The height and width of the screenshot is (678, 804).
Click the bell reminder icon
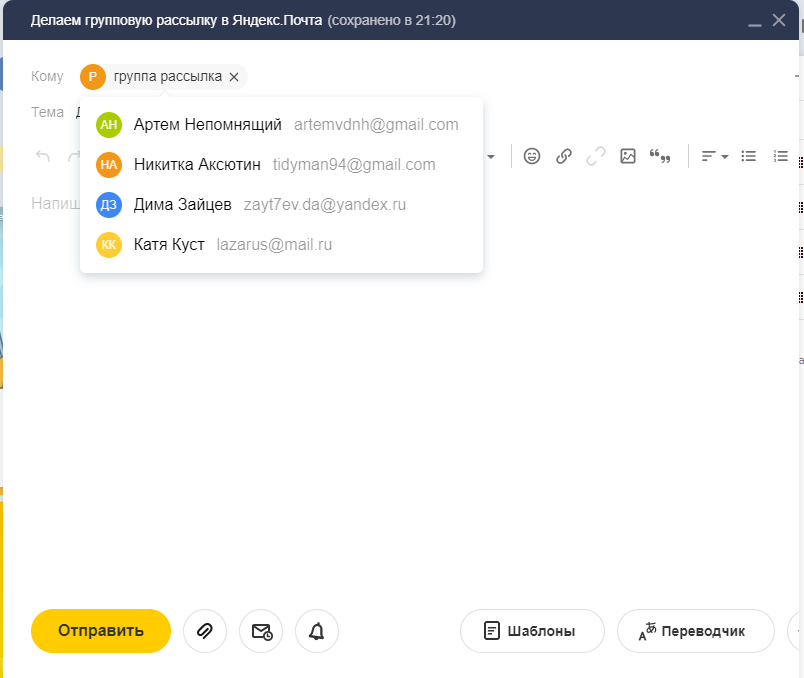point(317,631)
